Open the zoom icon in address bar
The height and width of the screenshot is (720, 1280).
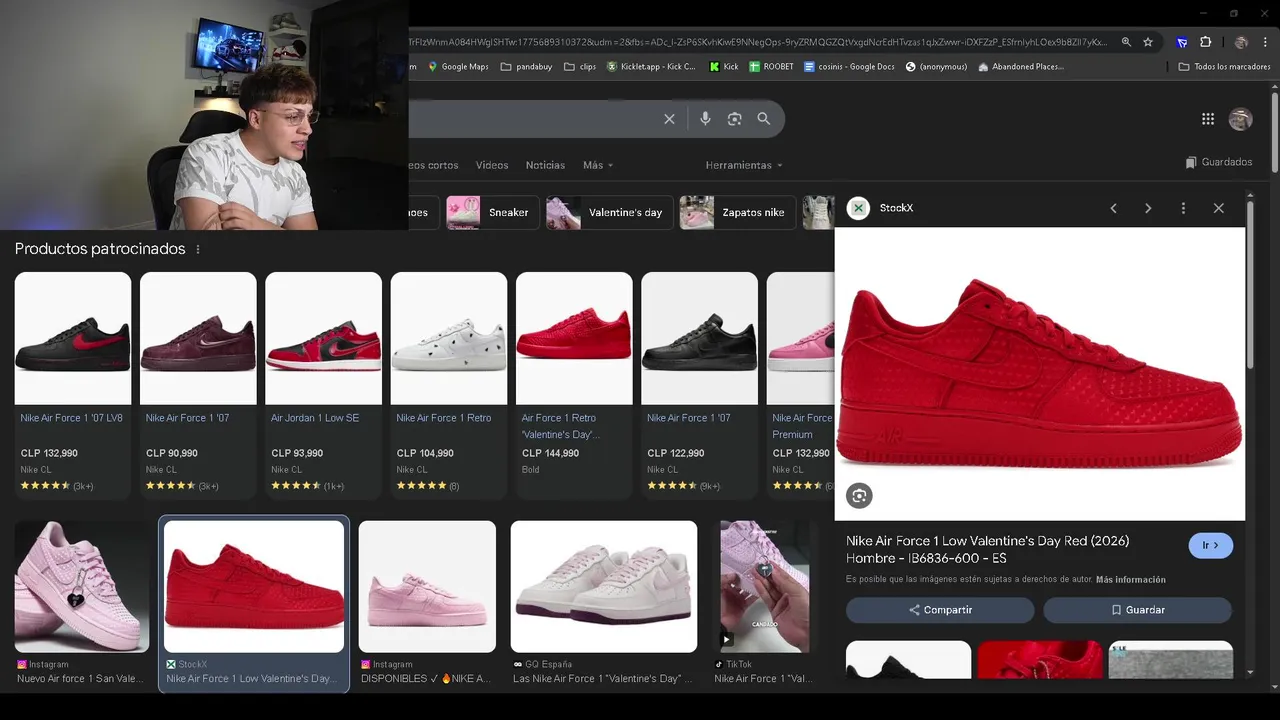pos(1126,42)
